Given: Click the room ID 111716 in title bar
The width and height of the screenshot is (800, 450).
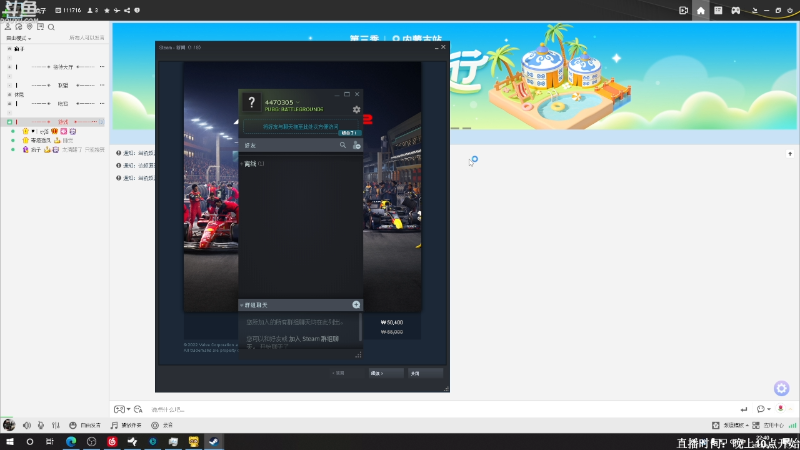Looking at the screenshot, I should 68,10.
